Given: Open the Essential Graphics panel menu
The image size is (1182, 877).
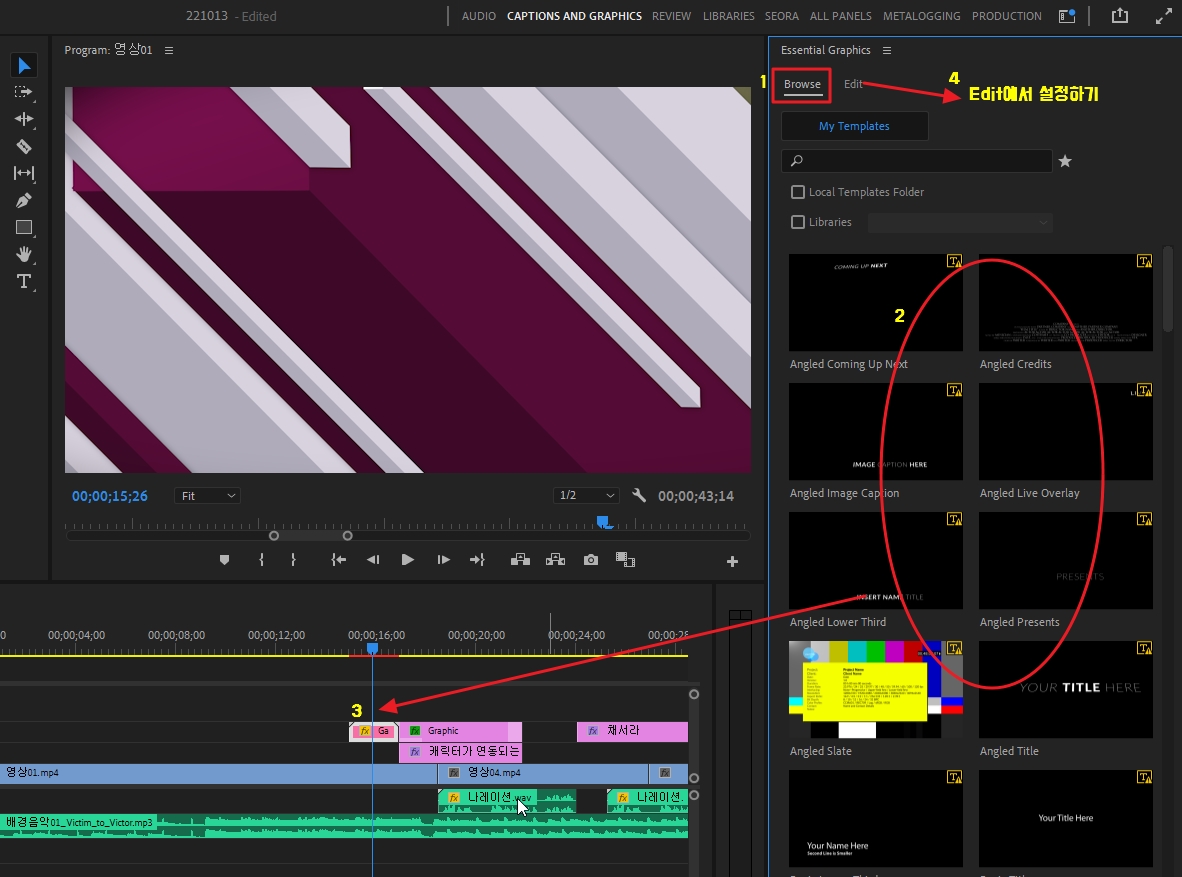Looking at the screenshot, I should pos(886,51).
